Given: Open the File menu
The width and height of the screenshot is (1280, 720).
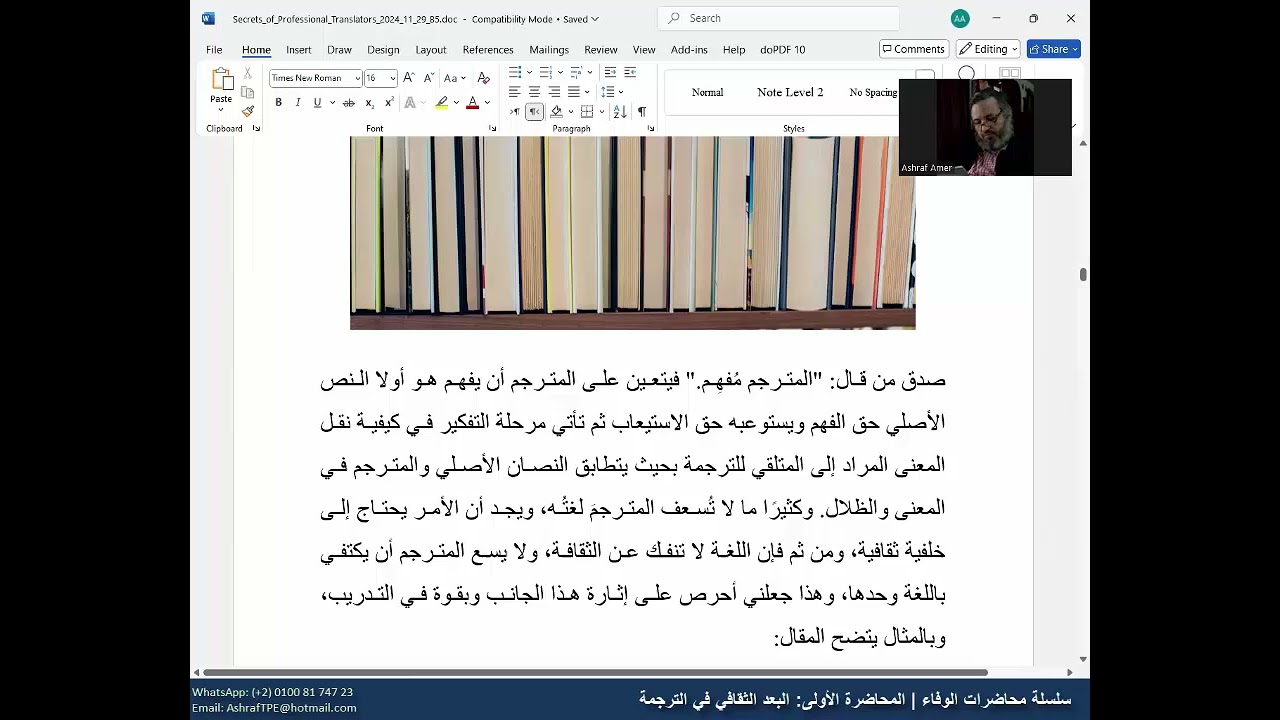Looking at the screenshot, I should [214, 49].
